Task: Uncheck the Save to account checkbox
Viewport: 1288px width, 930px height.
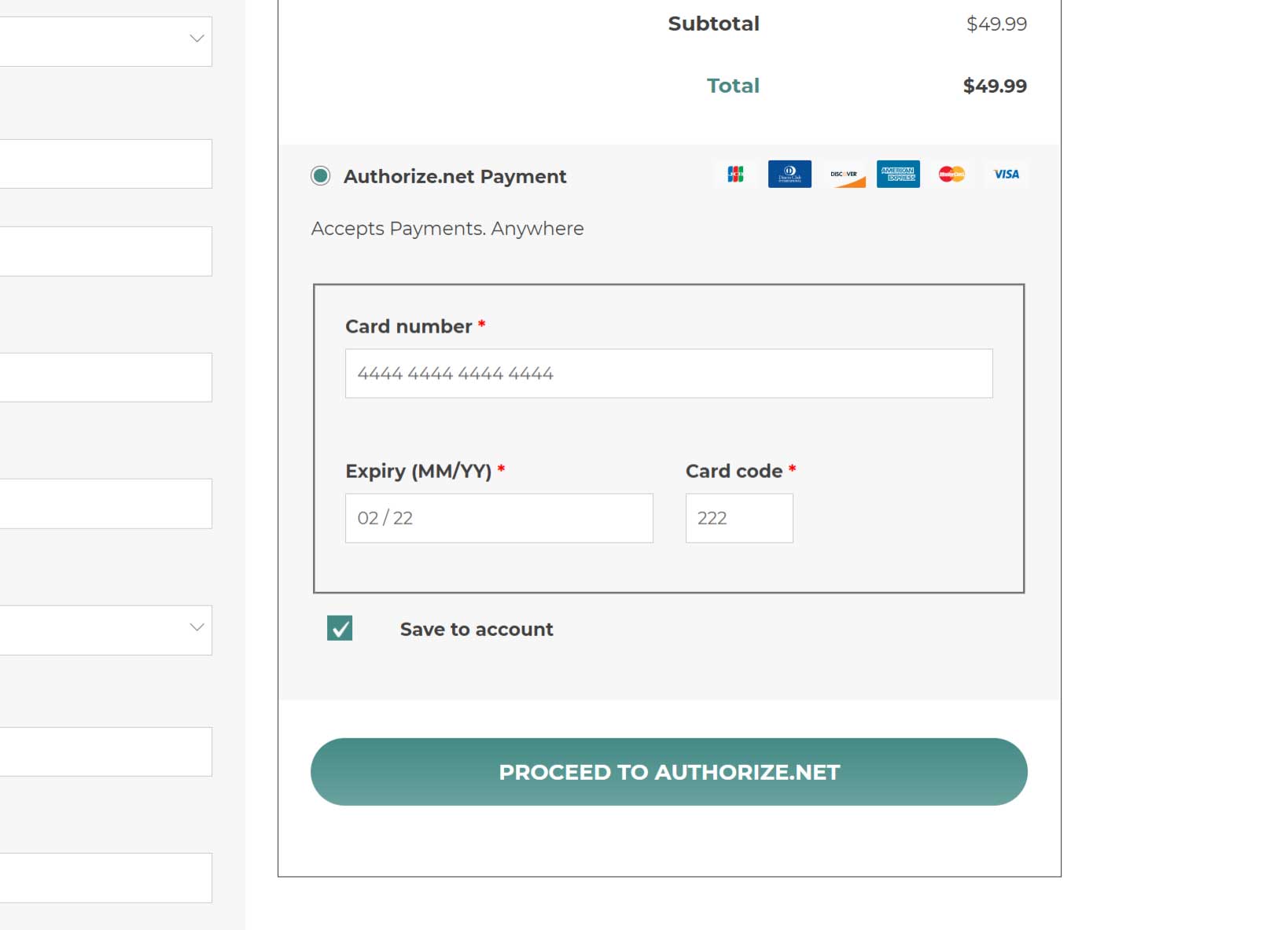Action: tap(340, 629)
